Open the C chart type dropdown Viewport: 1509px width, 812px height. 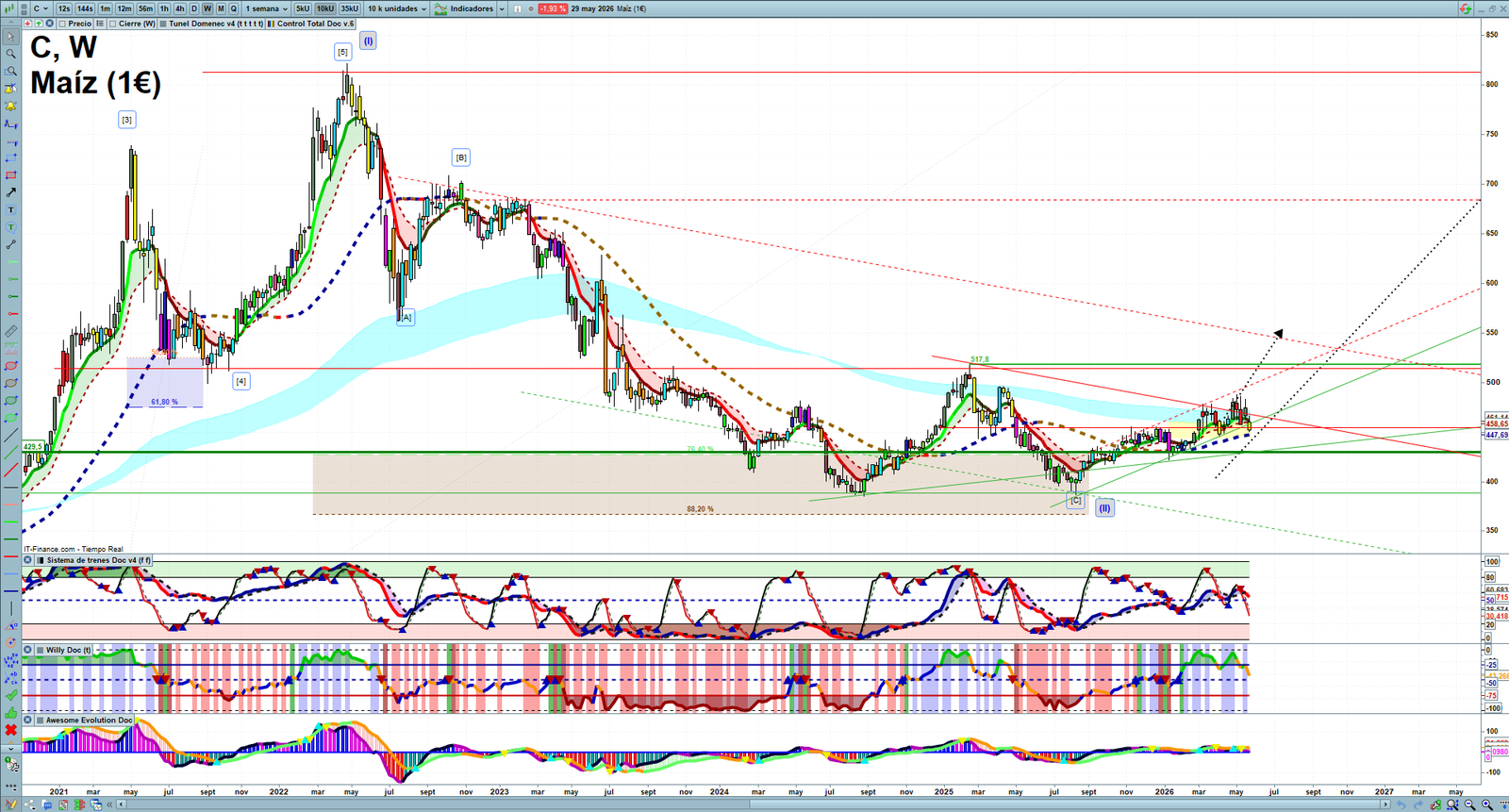click(41, 8)
